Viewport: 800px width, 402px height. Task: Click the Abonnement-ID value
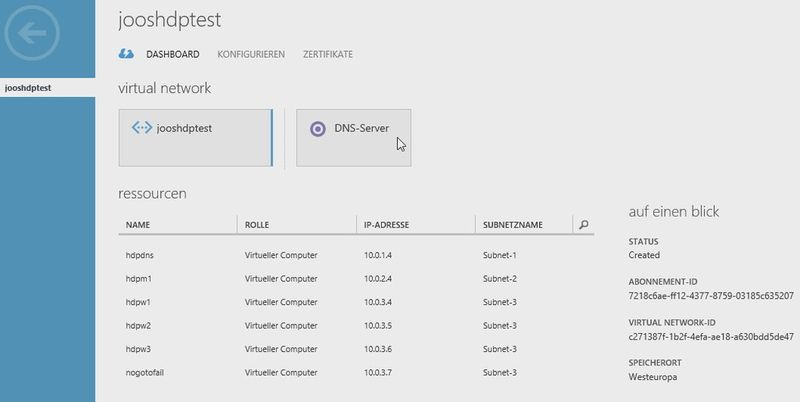711,296
